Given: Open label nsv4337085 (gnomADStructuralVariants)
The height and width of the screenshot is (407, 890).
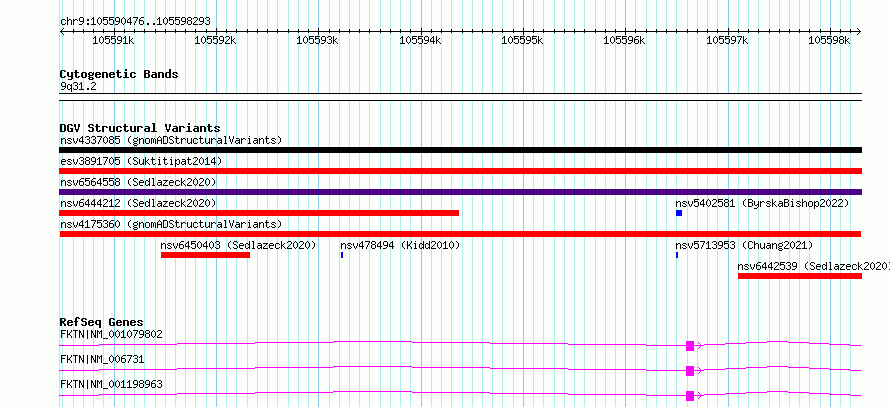Looking at the screenshot, I should (171, 140).
